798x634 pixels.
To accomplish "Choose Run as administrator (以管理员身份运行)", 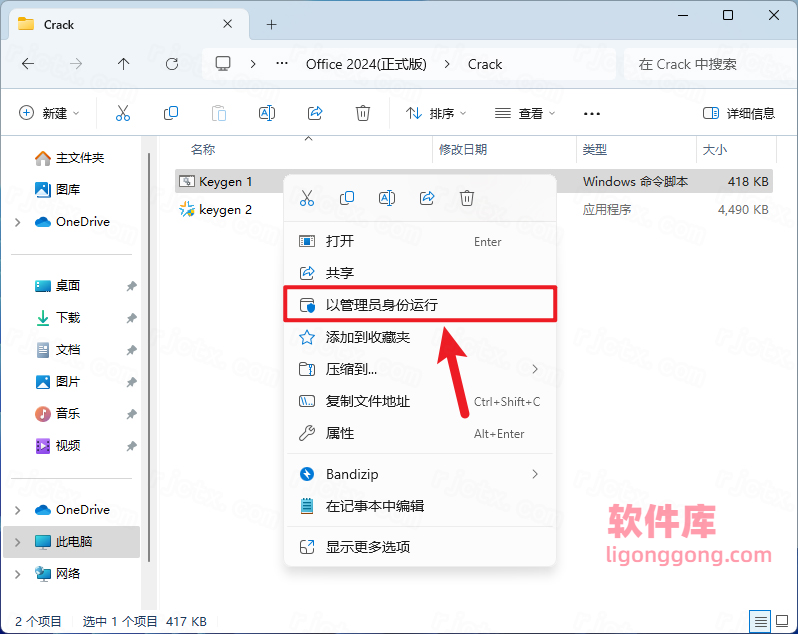I will click(x=420, y=305).
